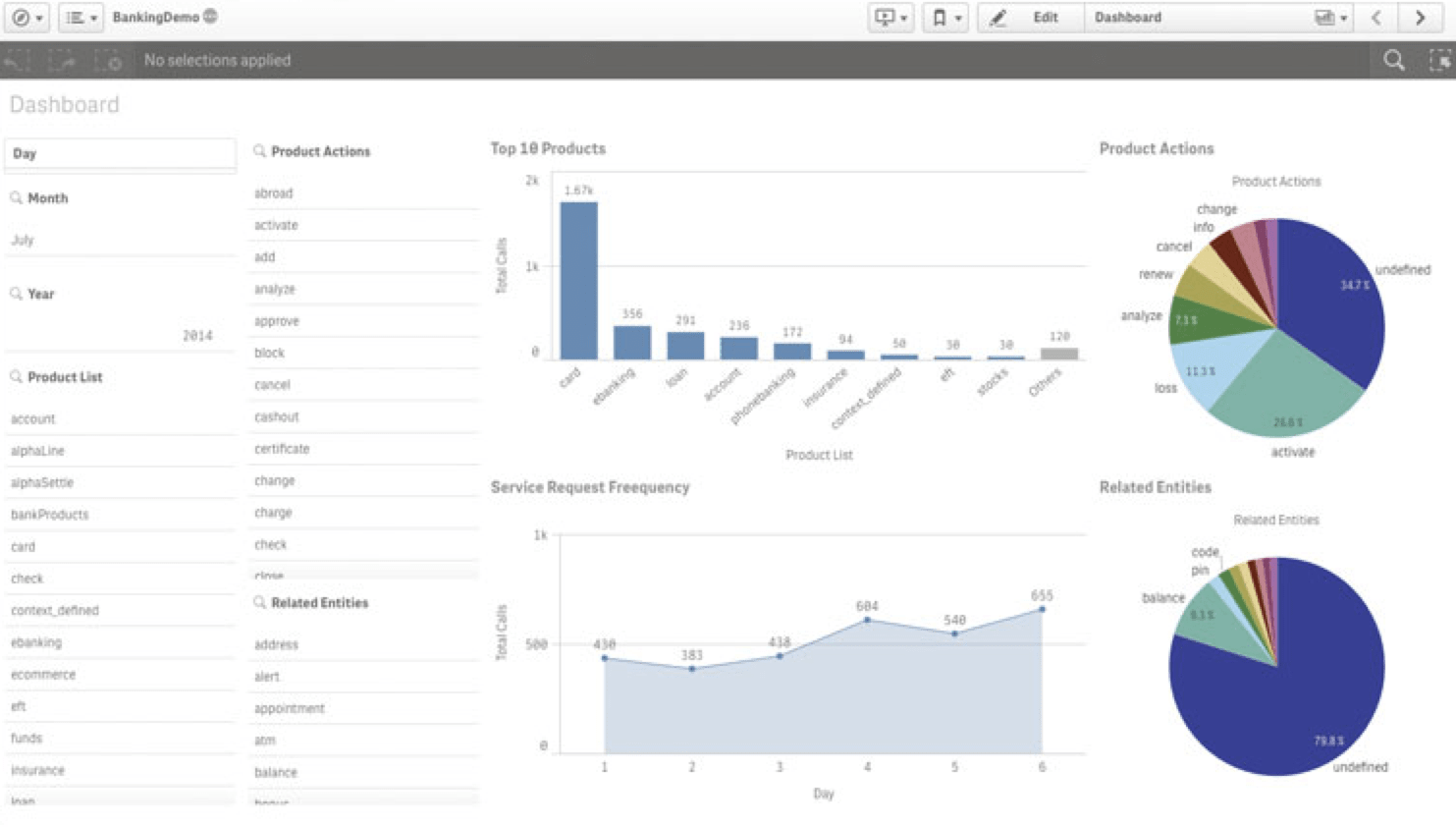
Task: Select appointment in Related Entities list
Action: 363,708
